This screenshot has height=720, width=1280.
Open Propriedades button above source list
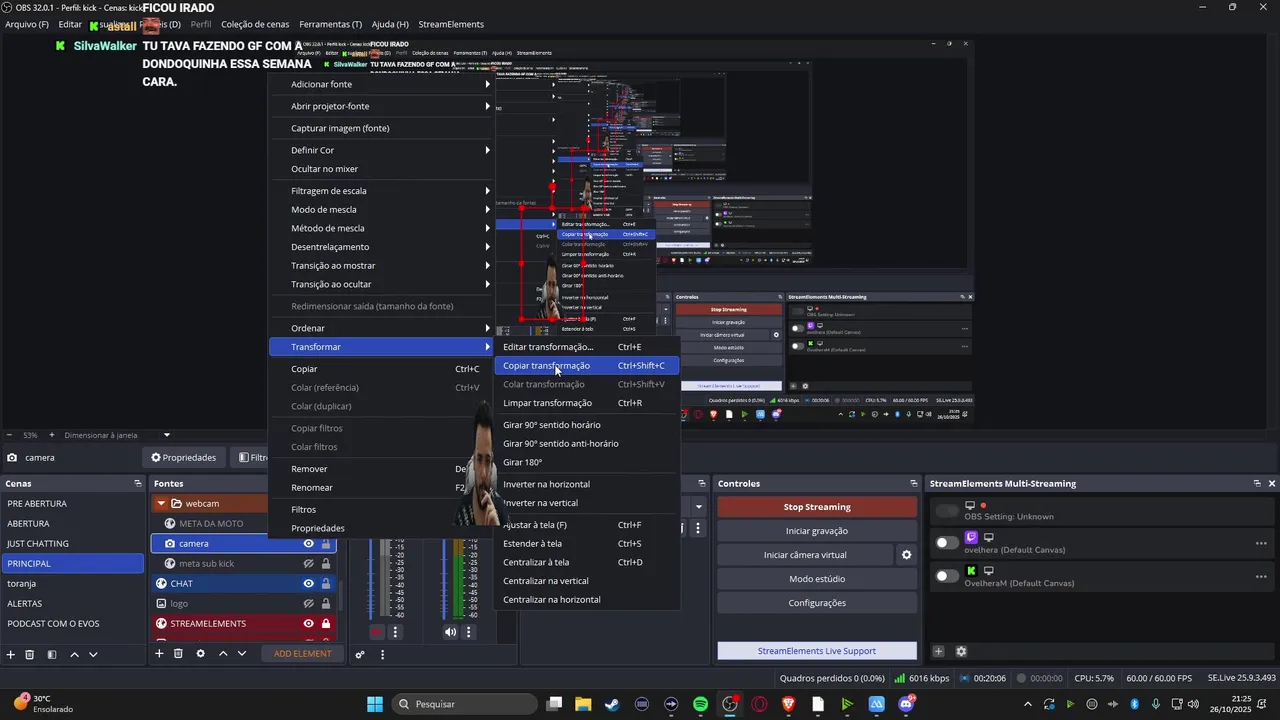(x=184, y=457)
